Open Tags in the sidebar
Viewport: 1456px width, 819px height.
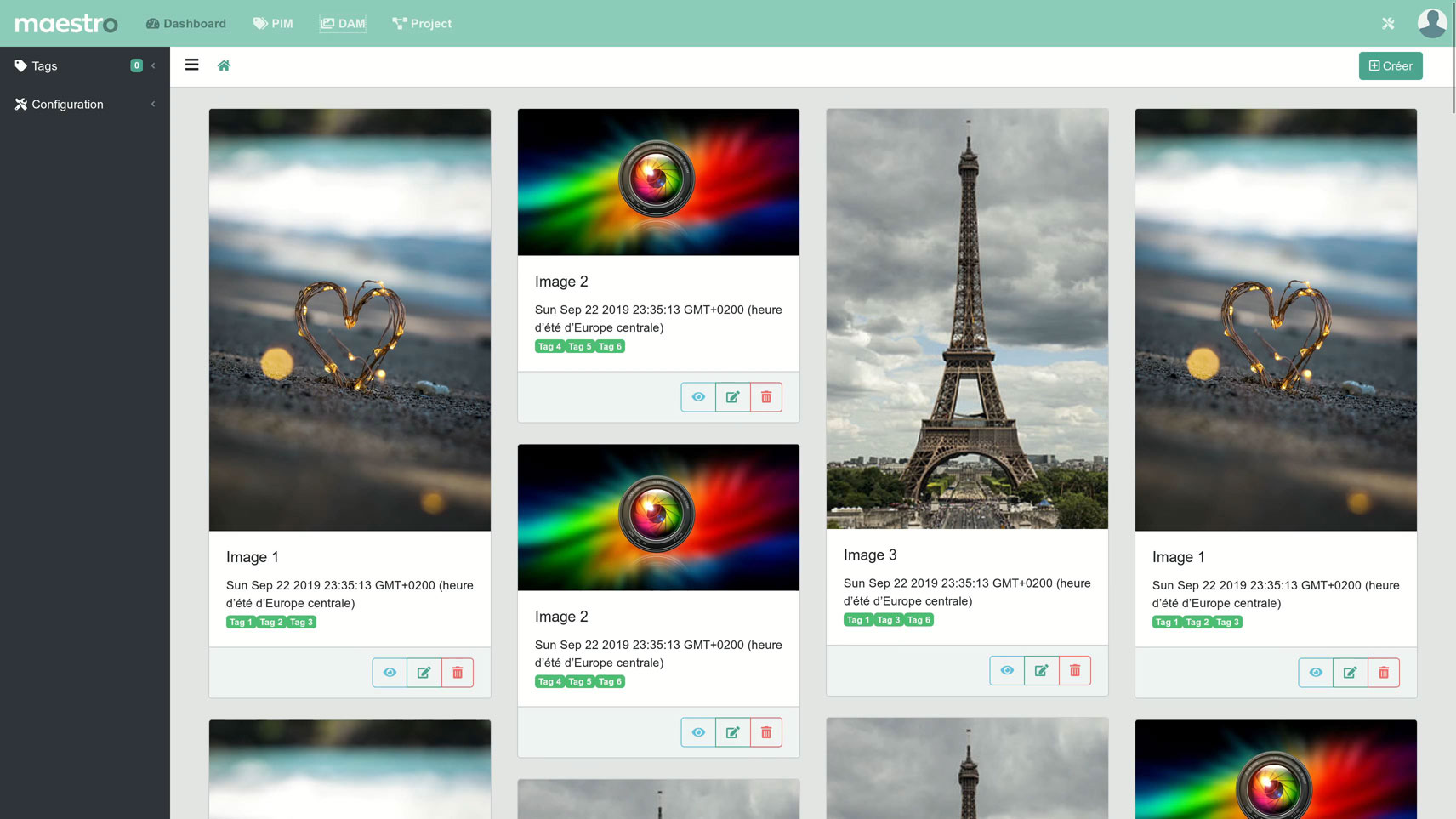(44, 65)
